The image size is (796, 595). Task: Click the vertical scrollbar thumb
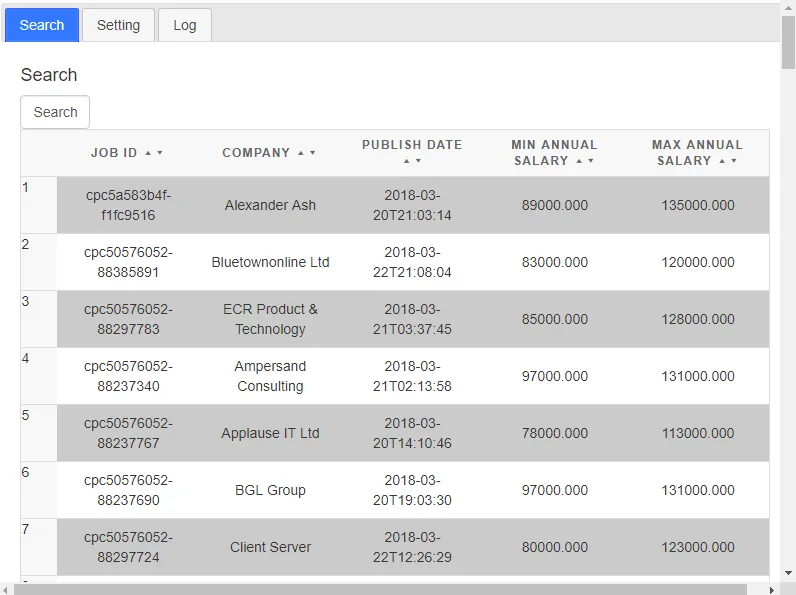click(x=788, y=42)
